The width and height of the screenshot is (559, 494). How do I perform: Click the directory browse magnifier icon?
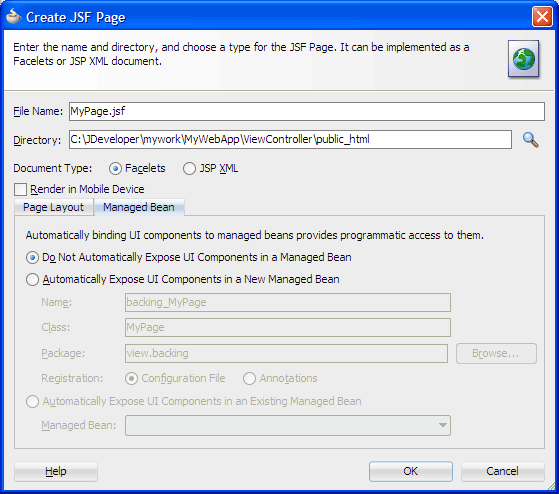click(x=530, y=140)
